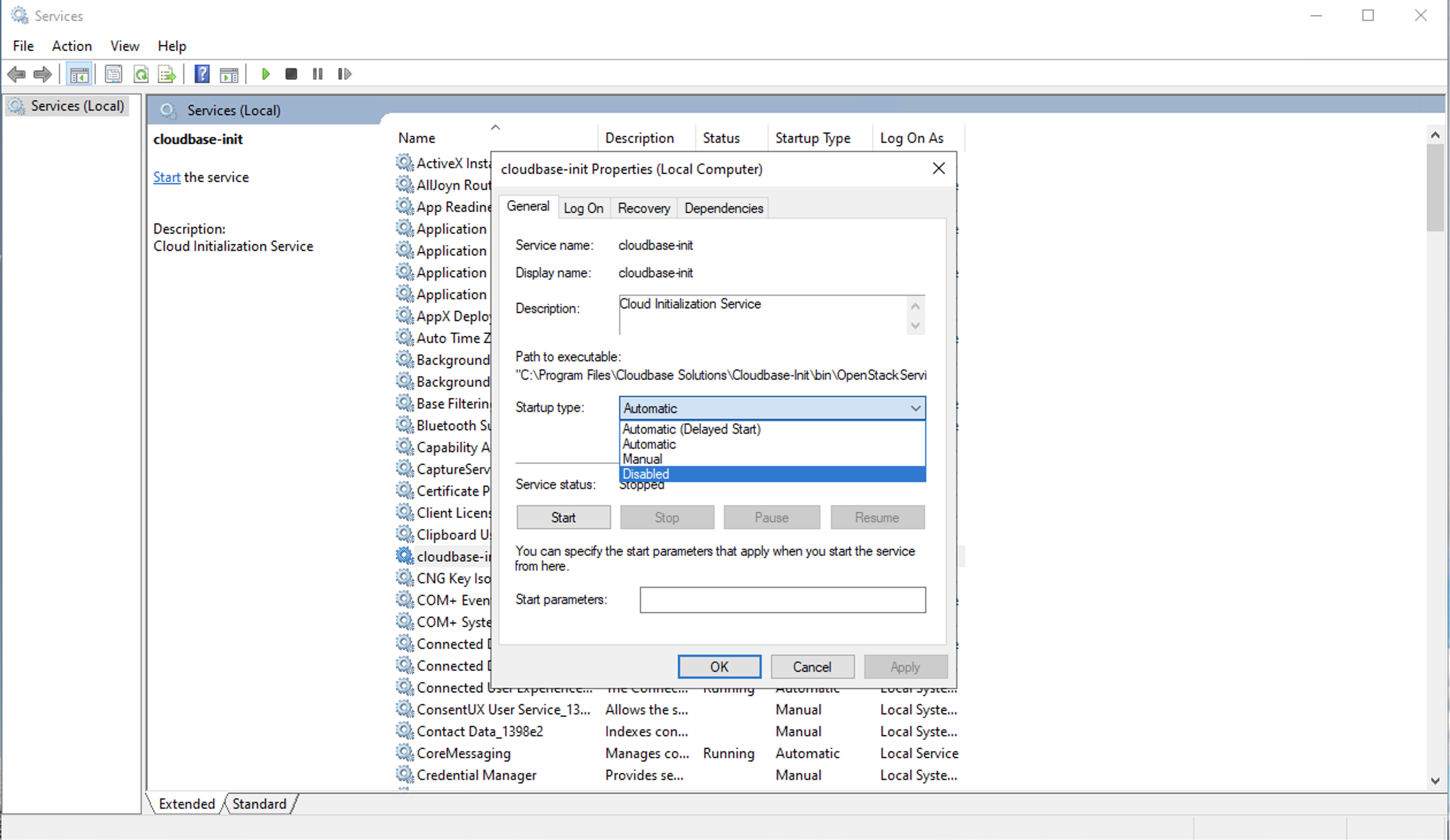The width and height of the screenshot is (1450, 840).
Task: Click Start button in service properties
Action: (x=563, y=517)
